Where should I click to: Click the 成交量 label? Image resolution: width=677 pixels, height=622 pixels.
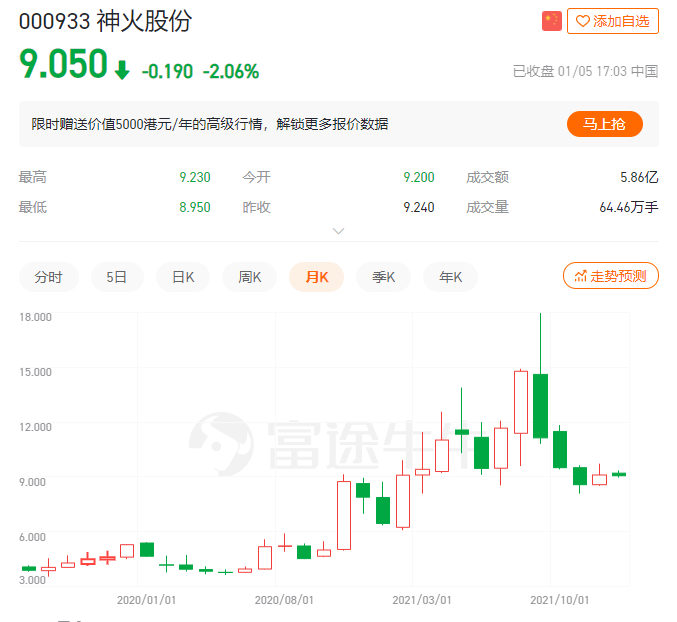click(487, 207)
